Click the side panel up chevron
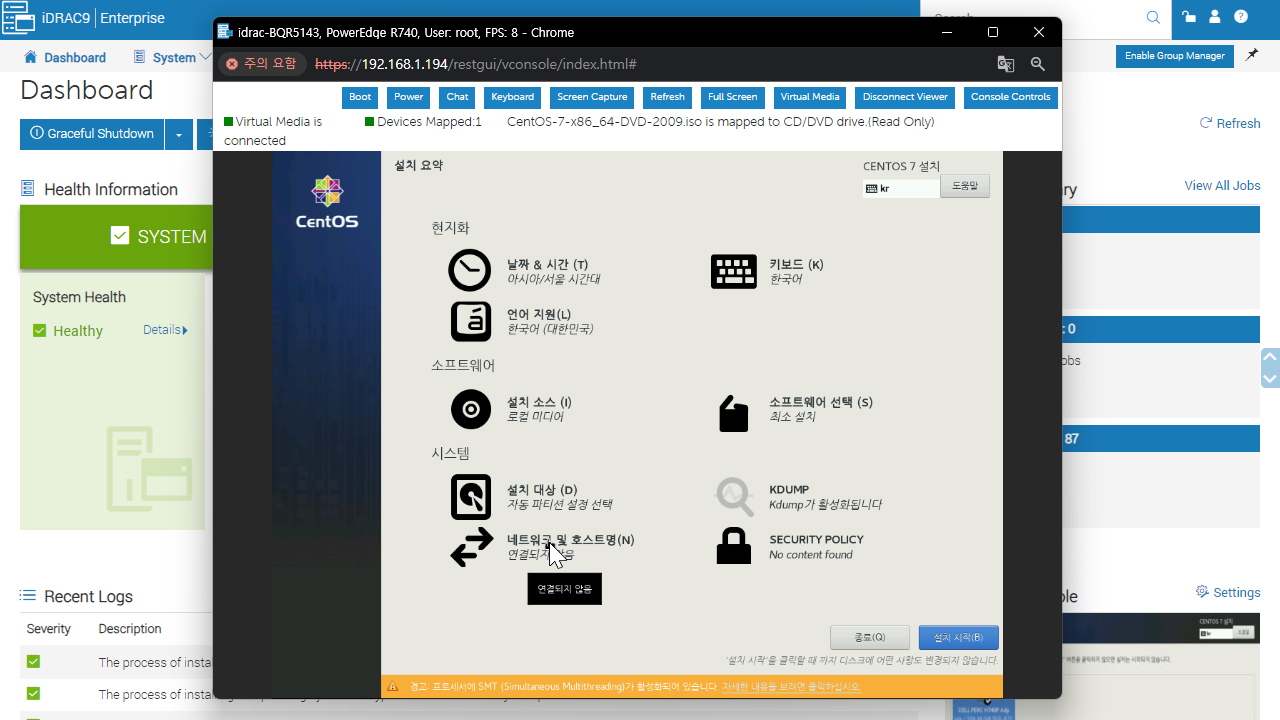 1270,356
